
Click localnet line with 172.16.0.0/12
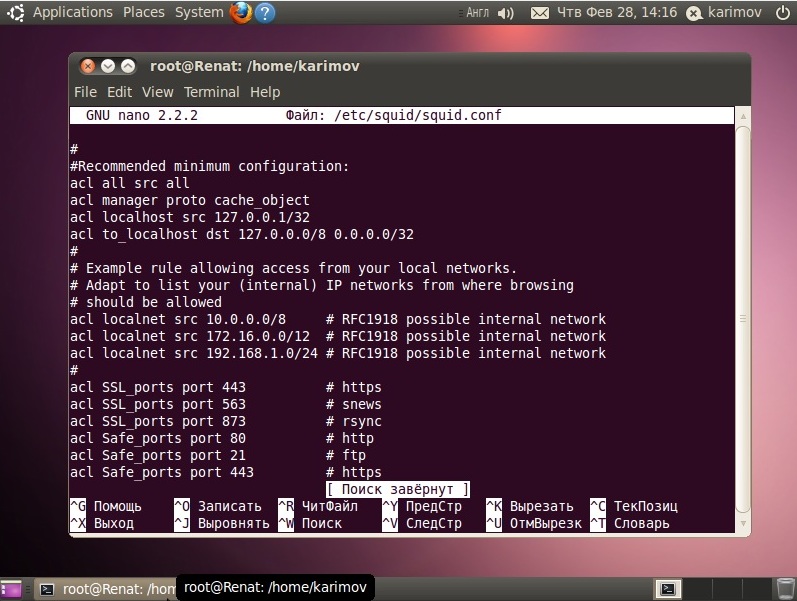(x=338, y=336)
